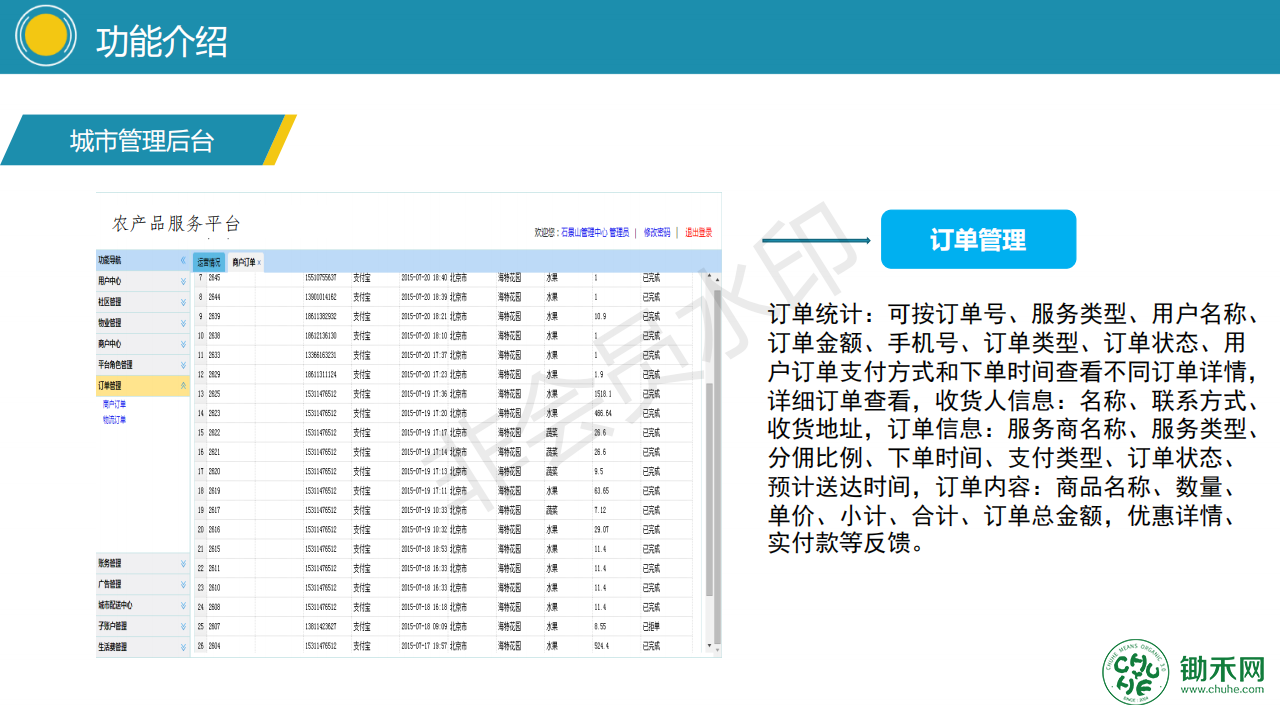Screen dimensions: 1280x720
Task: Click the 锄禾网 logo
Action: pyautogui.click(x=1183, y=671)
